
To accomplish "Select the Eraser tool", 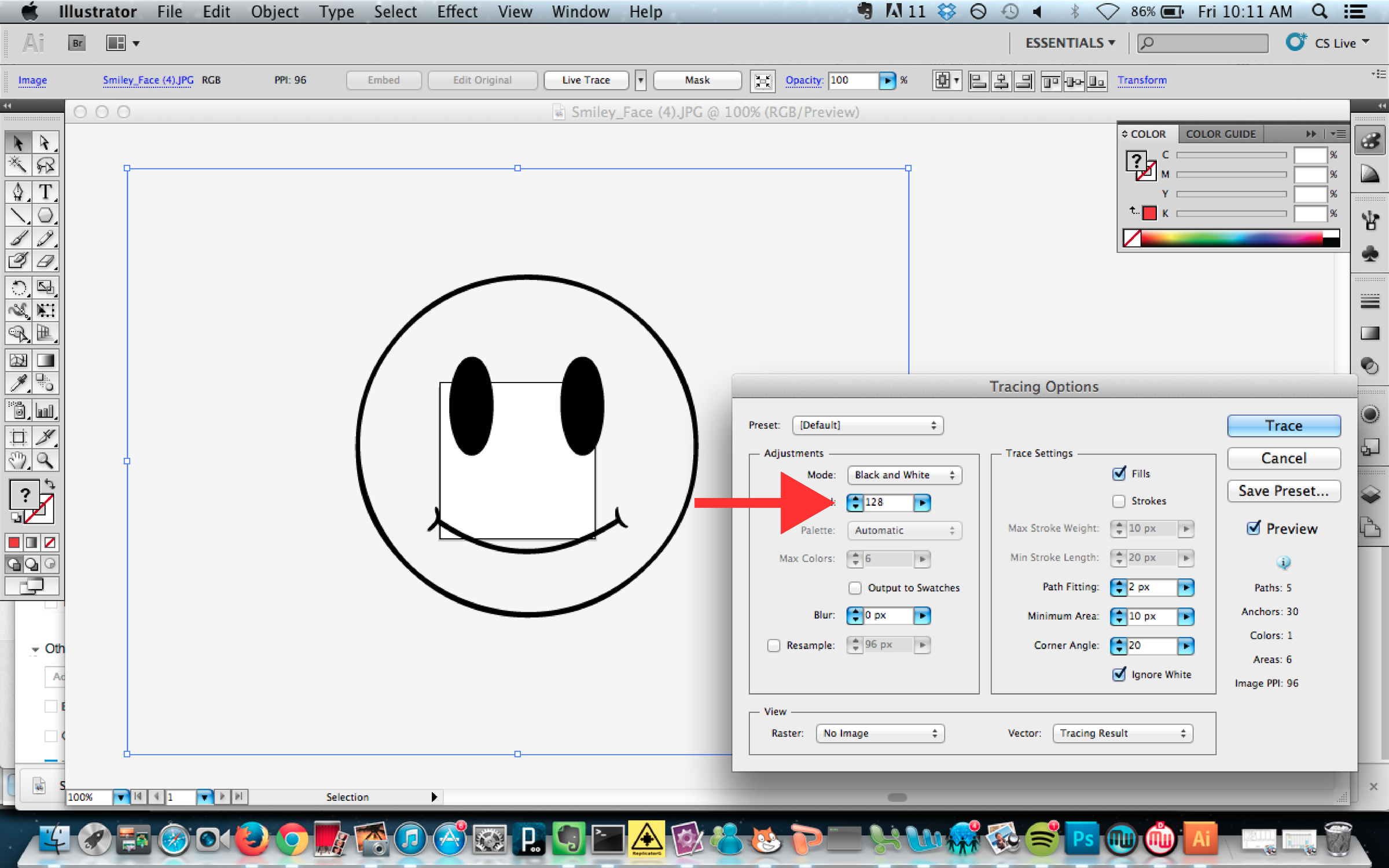I will tap(45, 261).
